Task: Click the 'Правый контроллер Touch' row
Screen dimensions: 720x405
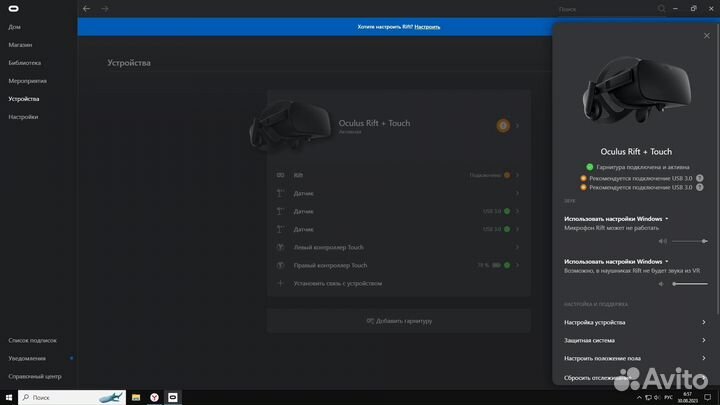Action: [x=399, y=265]
